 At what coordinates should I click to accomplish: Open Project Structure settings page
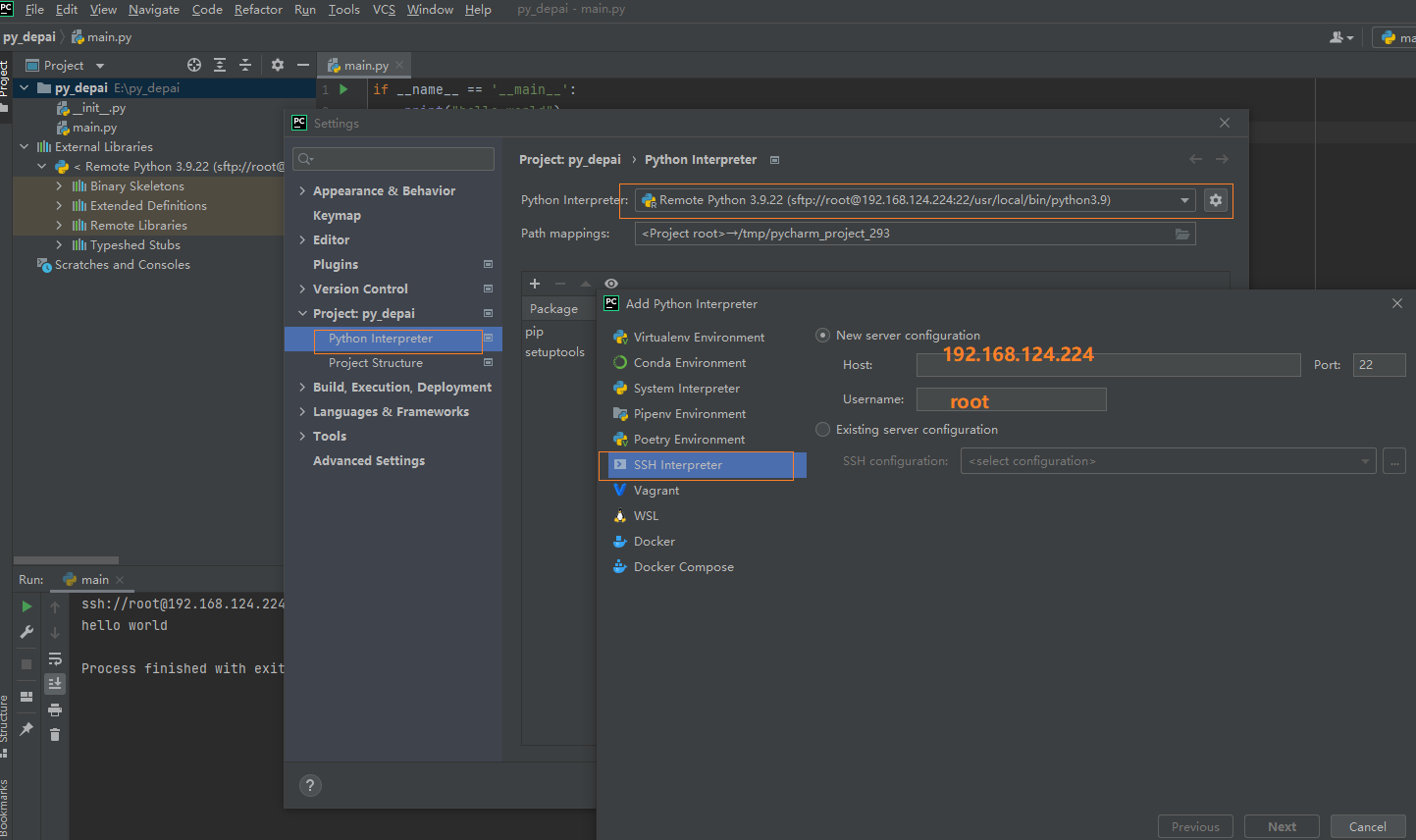click(376, 363)
